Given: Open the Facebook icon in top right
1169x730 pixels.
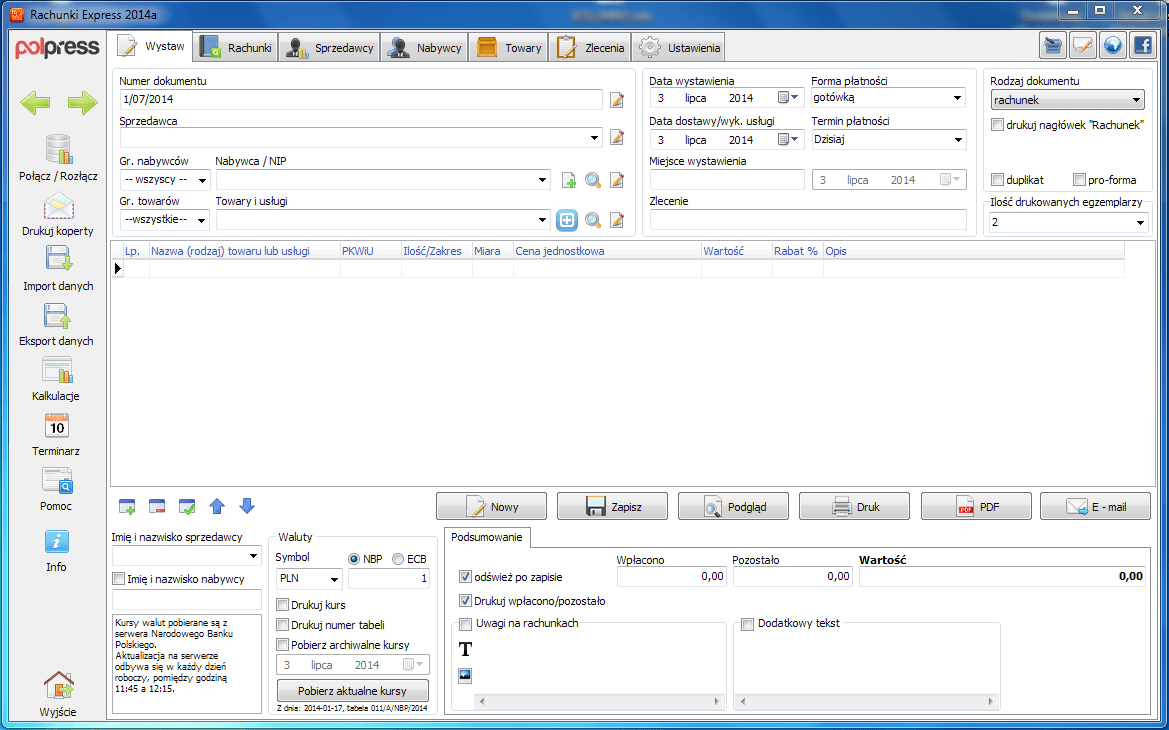Looking at the screenshot, I should pyautogui.click(x=1143, y=46).
